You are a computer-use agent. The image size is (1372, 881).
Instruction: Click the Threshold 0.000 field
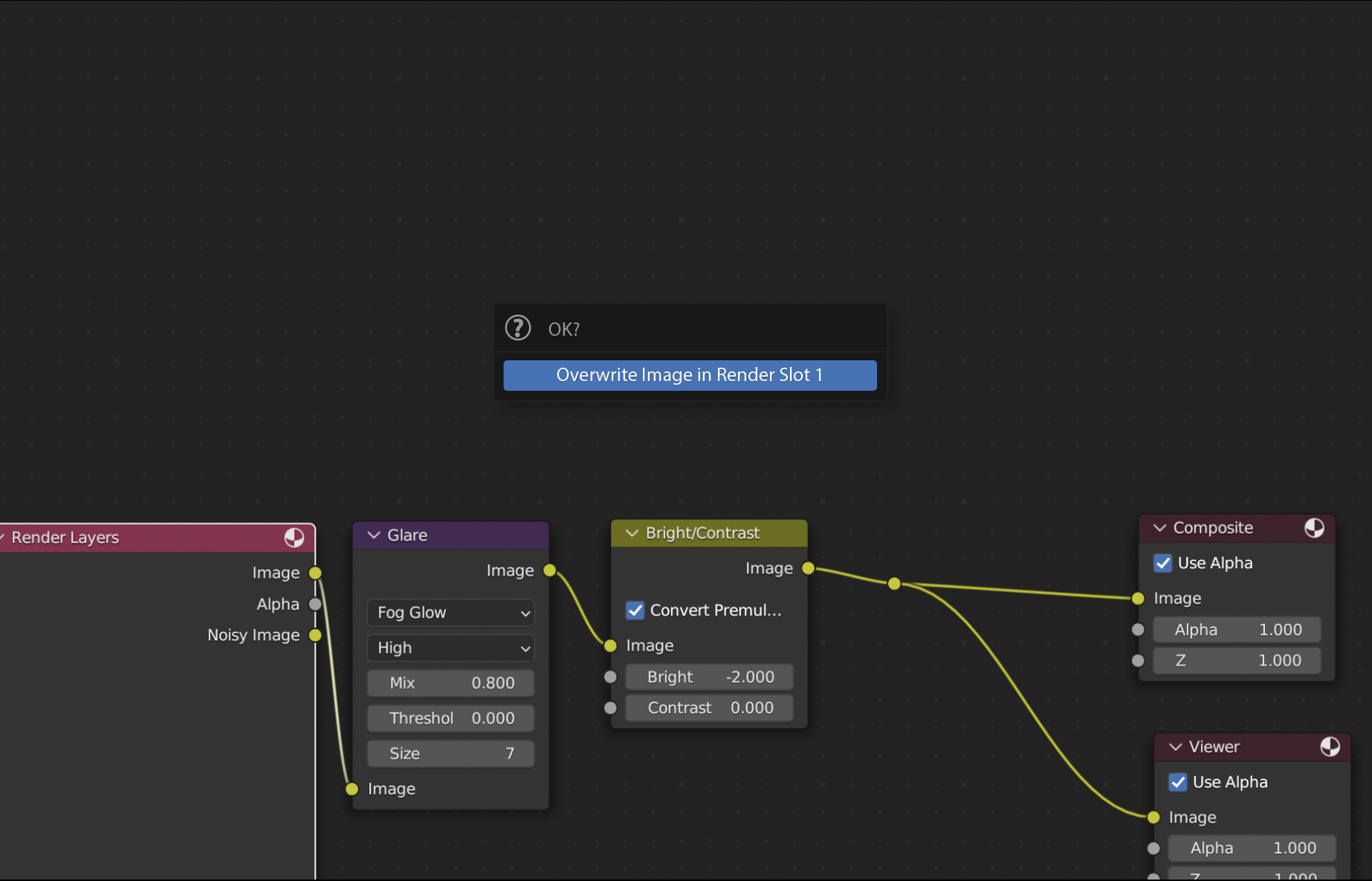tap(450, 718)
